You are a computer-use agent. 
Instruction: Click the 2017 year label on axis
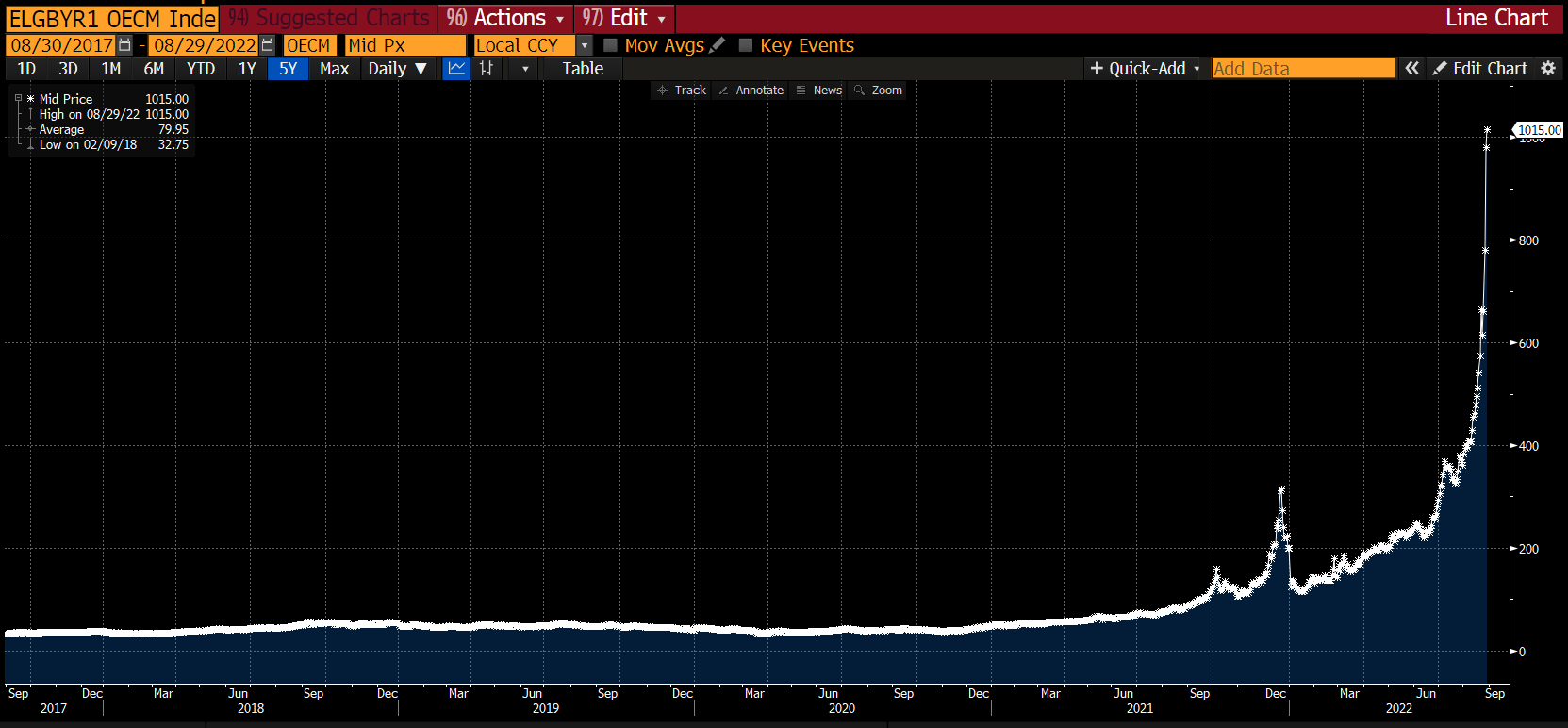tap(54, 708)
